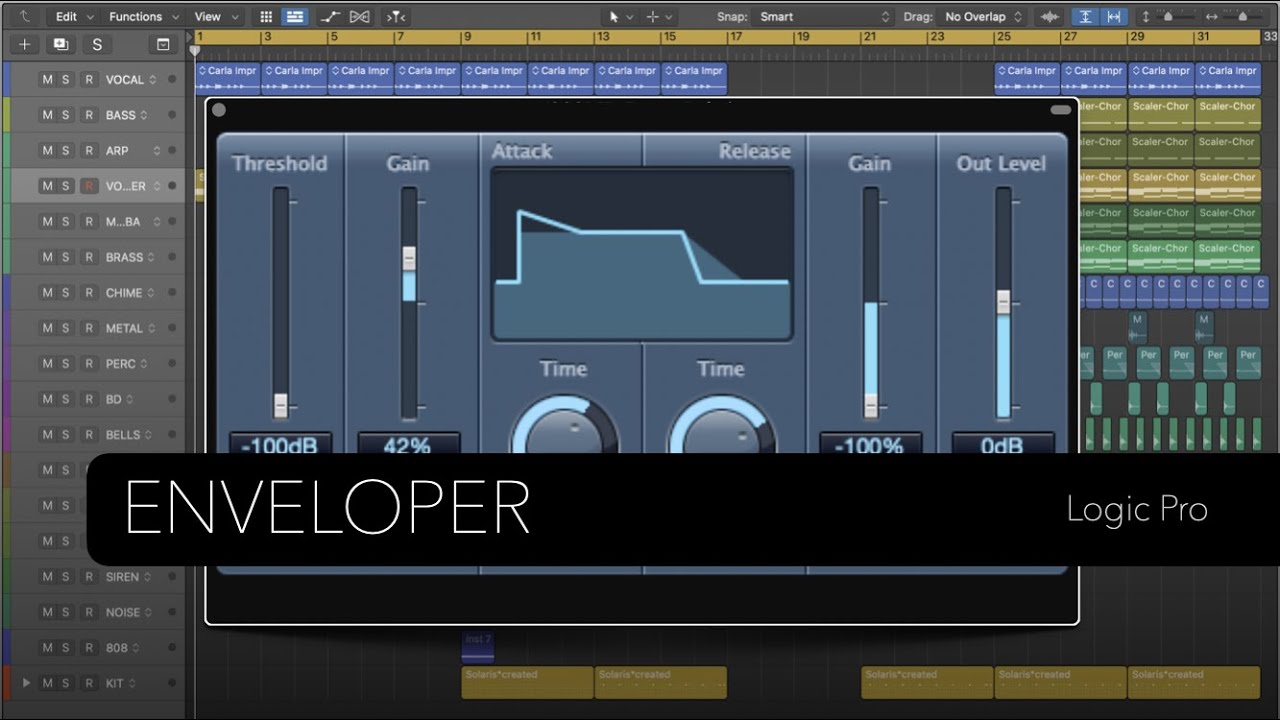Open the CHIME track name arrows
This screenshot has height=720, width=1280.
pos(152,293)
